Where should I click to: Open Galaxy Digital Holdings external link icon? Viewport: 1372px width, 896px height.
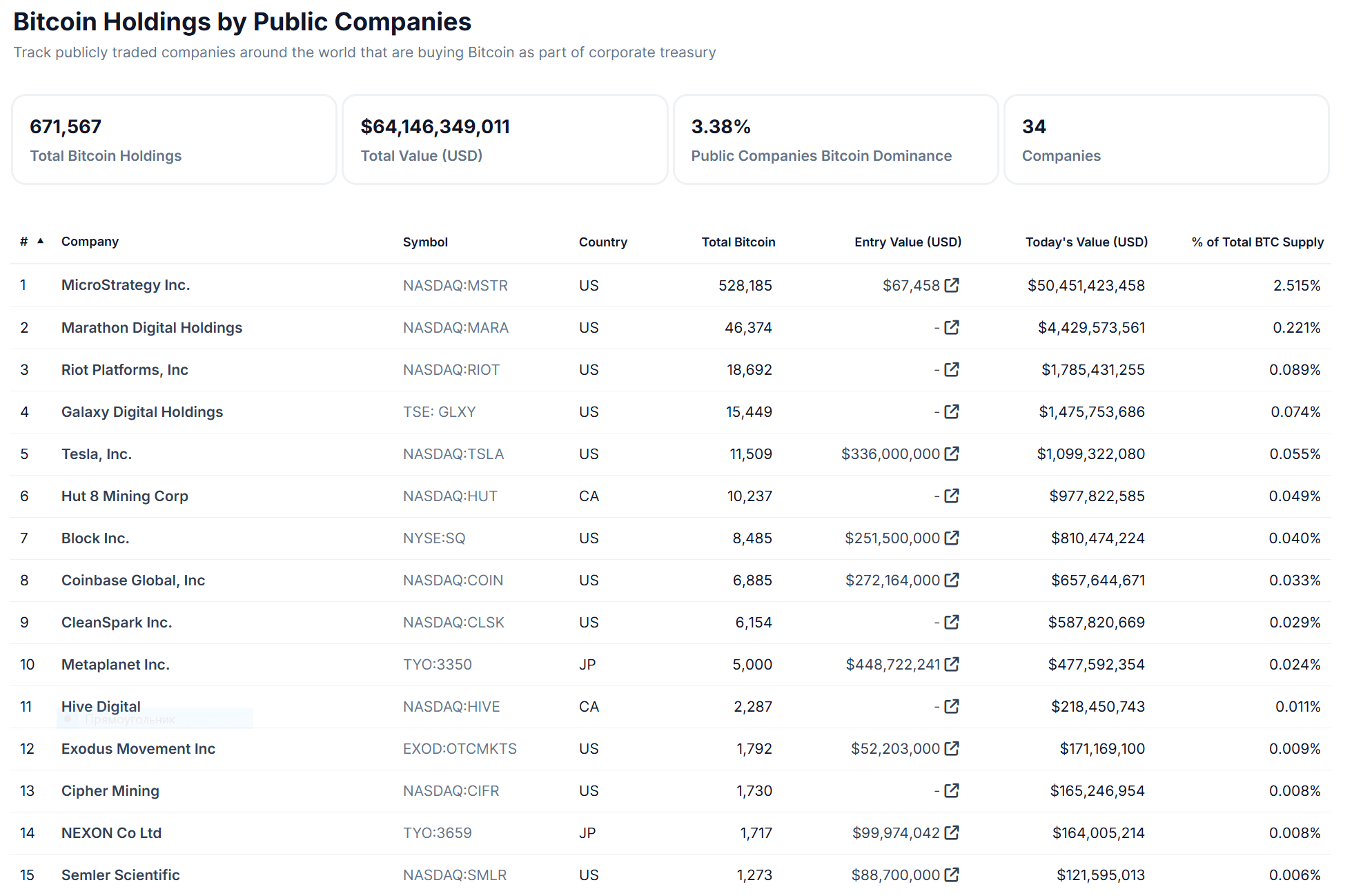point(952,411)
